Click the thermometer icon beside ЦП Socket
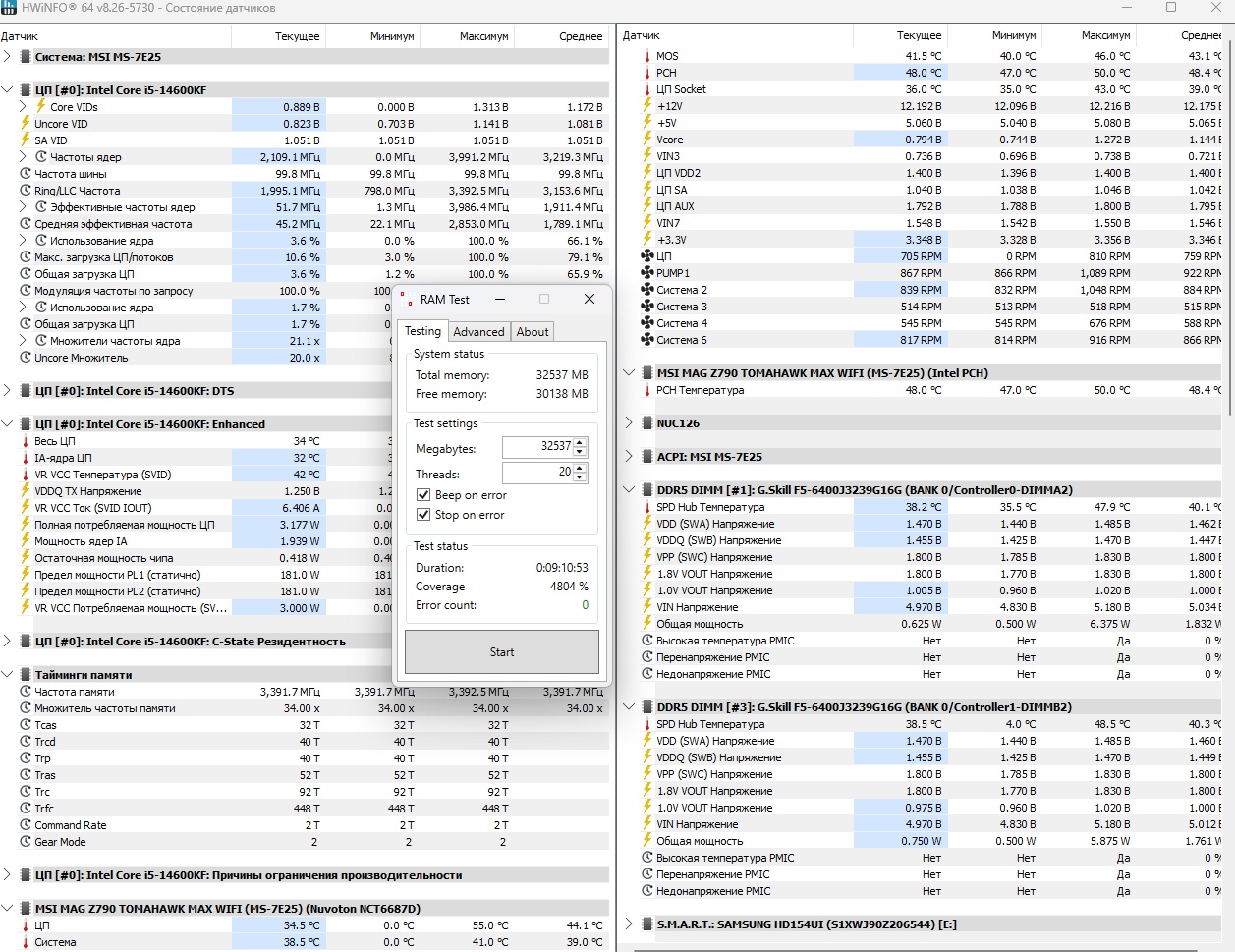The width and height of the screenshot is (1235, 952). tap(647, 89)
